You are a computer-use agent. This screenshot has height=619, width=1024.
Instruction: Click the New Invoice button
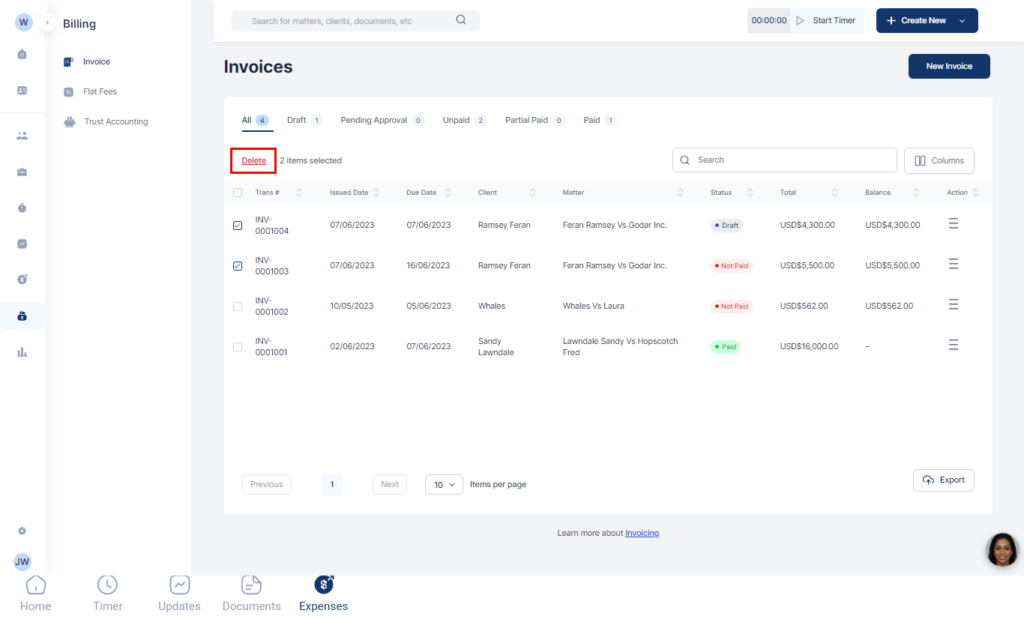pos(948,66)
